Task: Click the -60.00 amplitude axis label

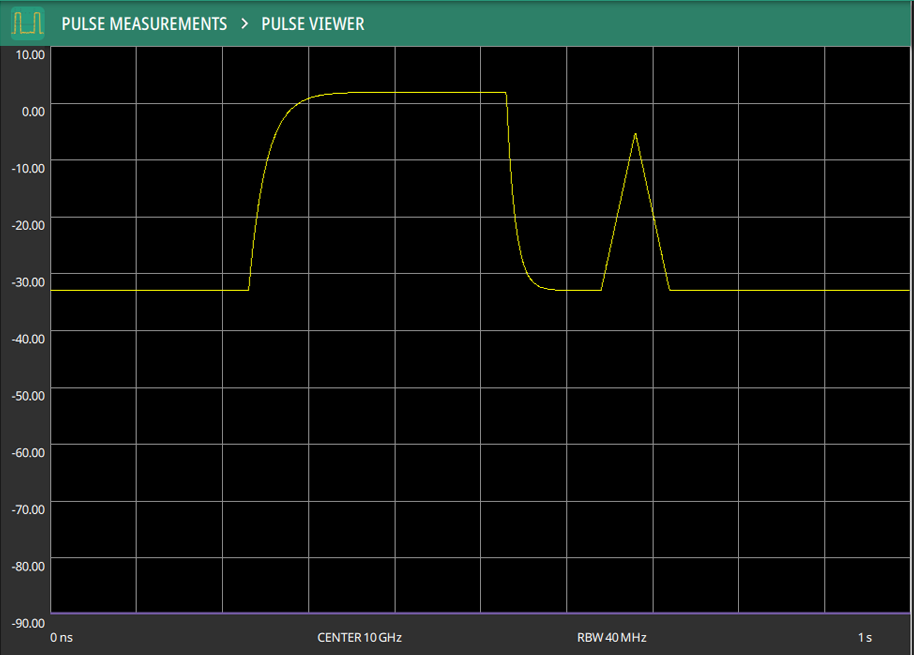Action: tap(28, 452)
